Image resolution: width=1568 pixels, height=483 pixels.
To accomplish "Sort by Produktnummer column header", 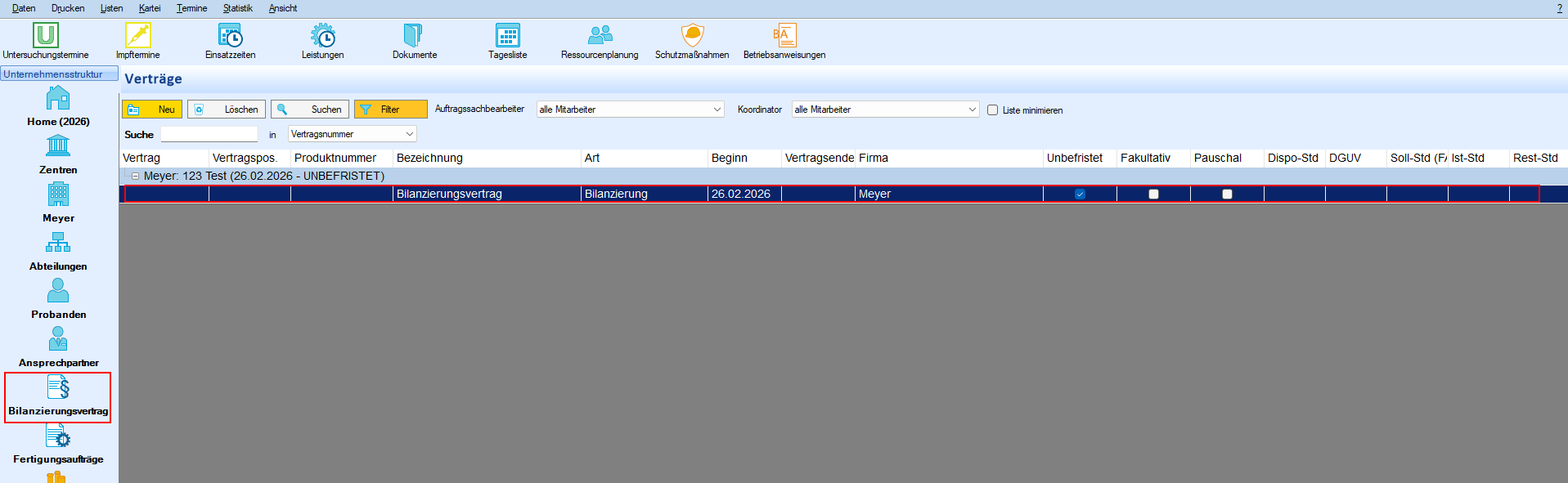I will tap(341, 158).
